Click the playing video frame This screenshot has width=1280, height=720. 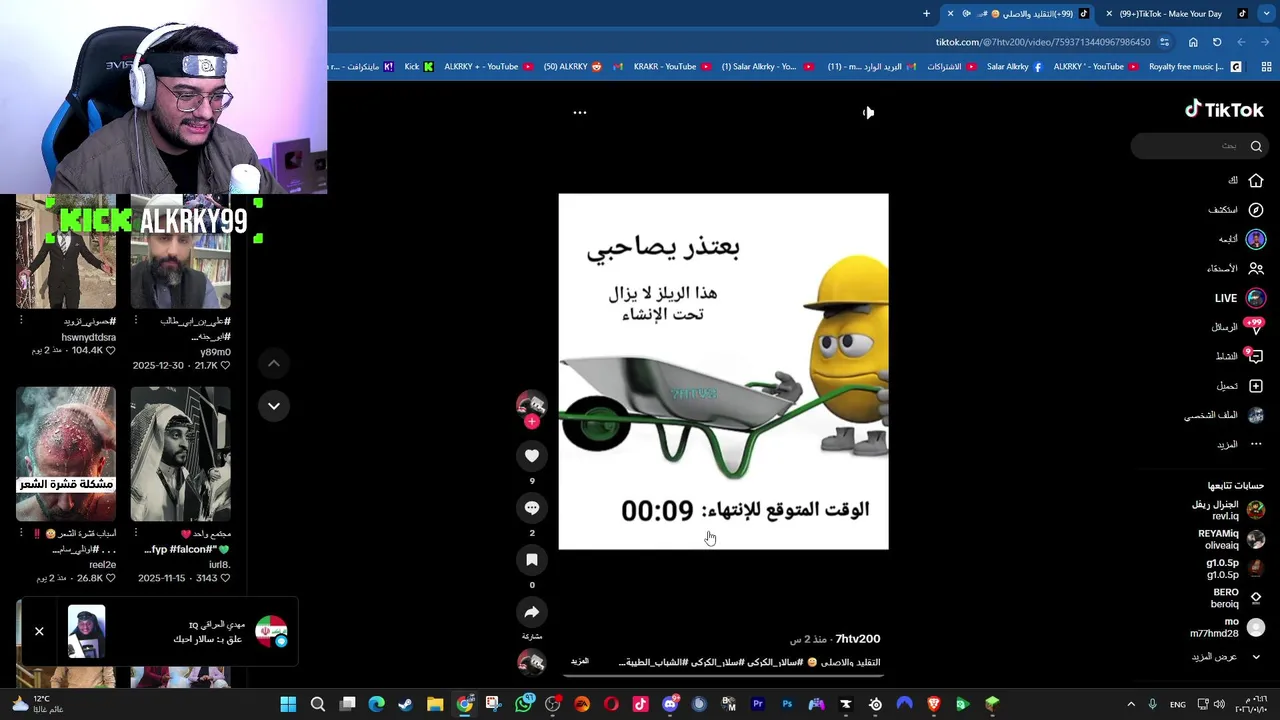723,371
